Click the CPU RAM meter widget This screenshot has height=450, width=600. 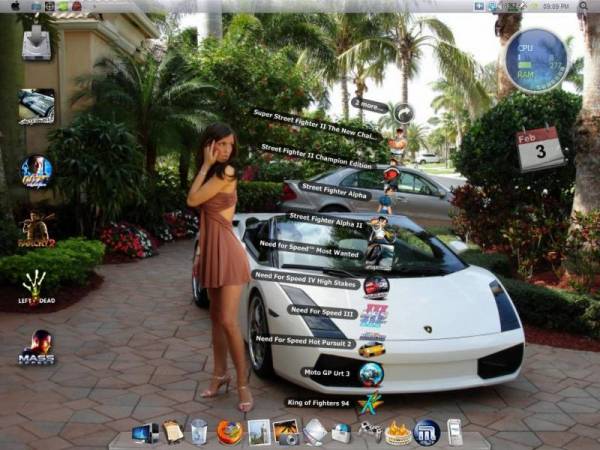tap(536, 60)
